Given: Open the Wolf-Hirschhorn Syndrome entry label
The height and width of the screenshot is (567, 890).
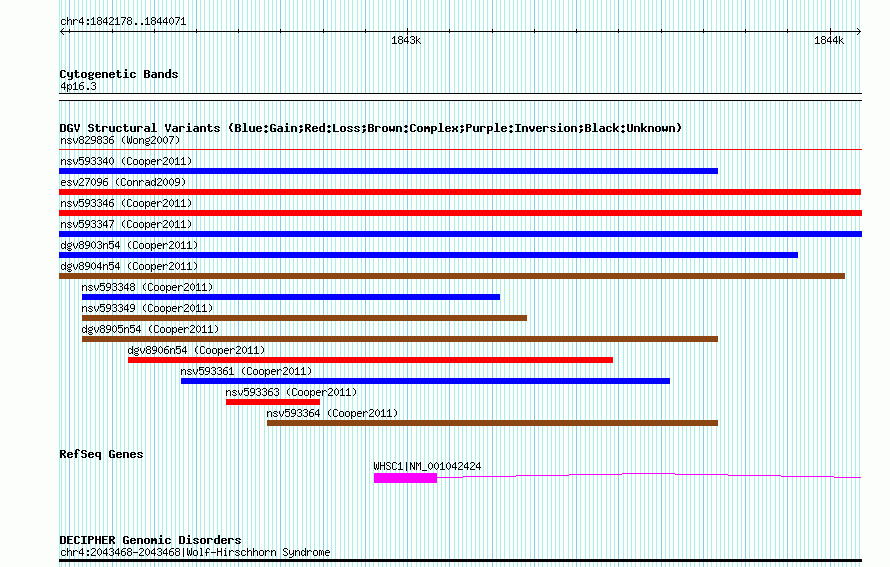Looking at the screenshot, I should tap(195, 552).
